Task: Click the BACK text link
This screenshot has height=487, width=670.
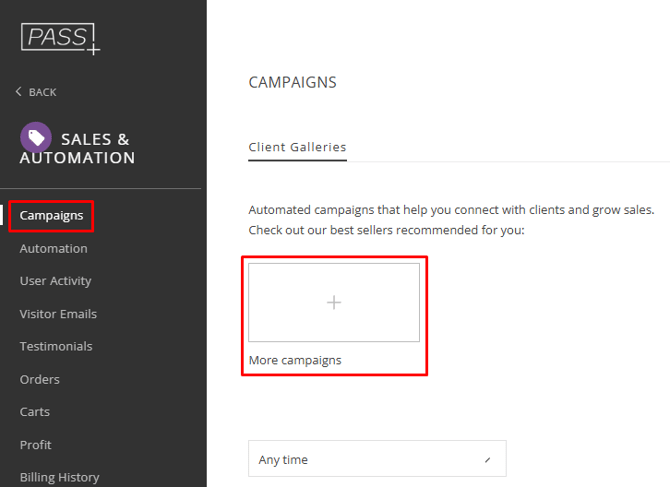Action: pyautogui.click(x=43, y=92)
